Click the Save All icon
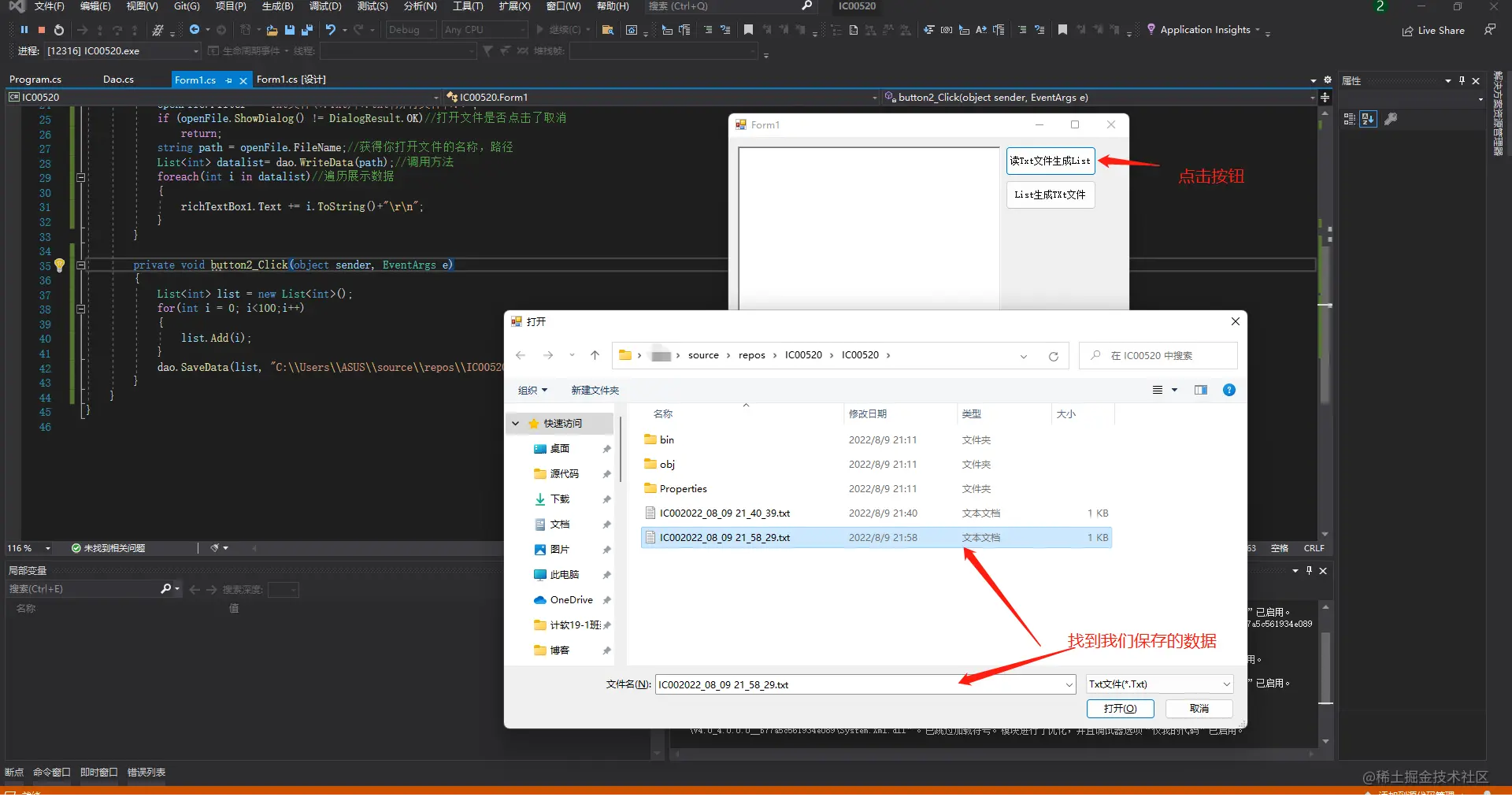Viewport: 1512px width, 808px height. tap(307, 30)
